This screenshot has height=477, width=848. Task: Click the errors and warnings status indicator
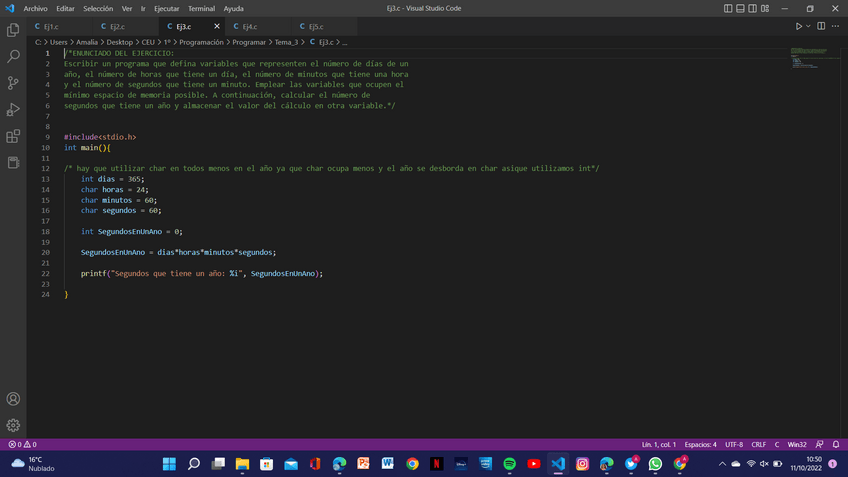(x=22, y=444)
